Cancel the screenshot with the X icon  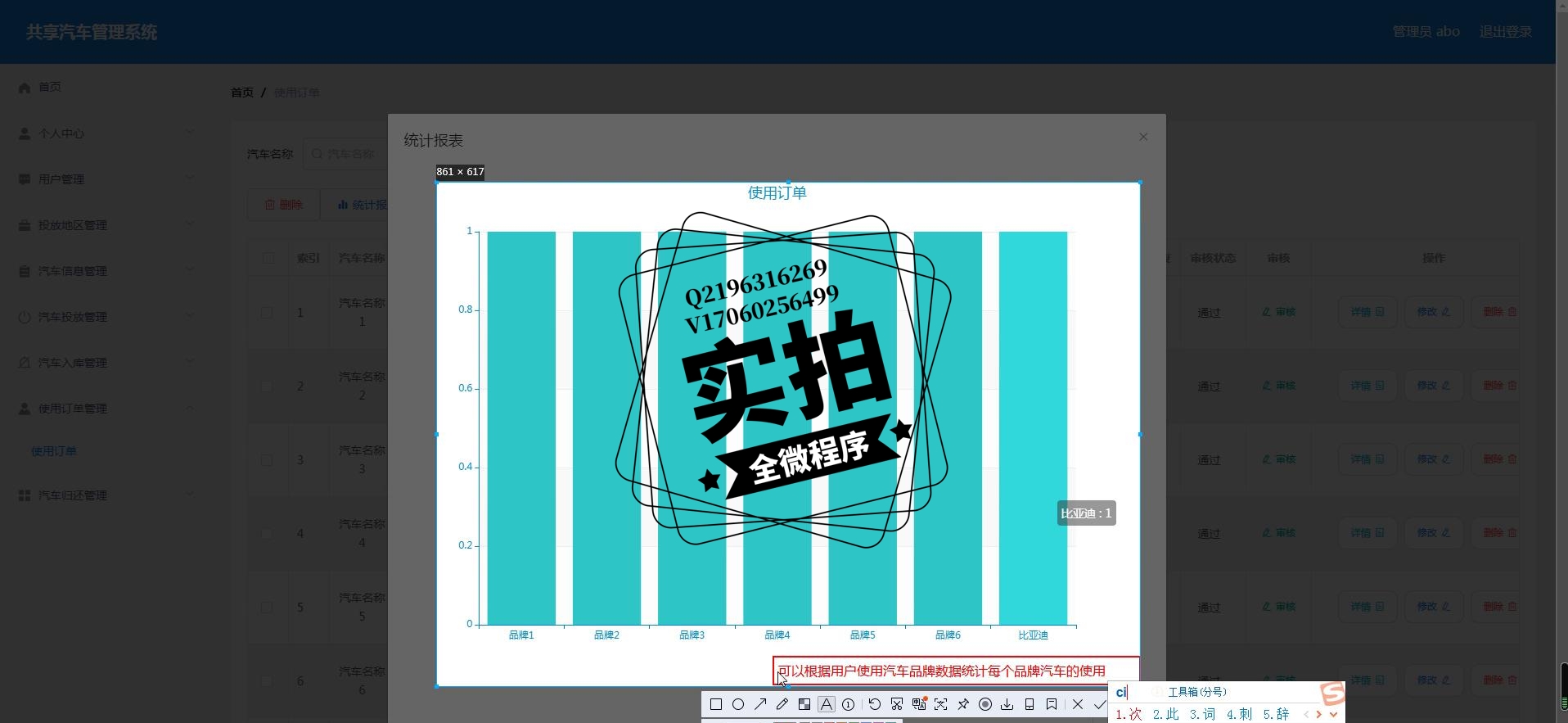[1078, 704]
